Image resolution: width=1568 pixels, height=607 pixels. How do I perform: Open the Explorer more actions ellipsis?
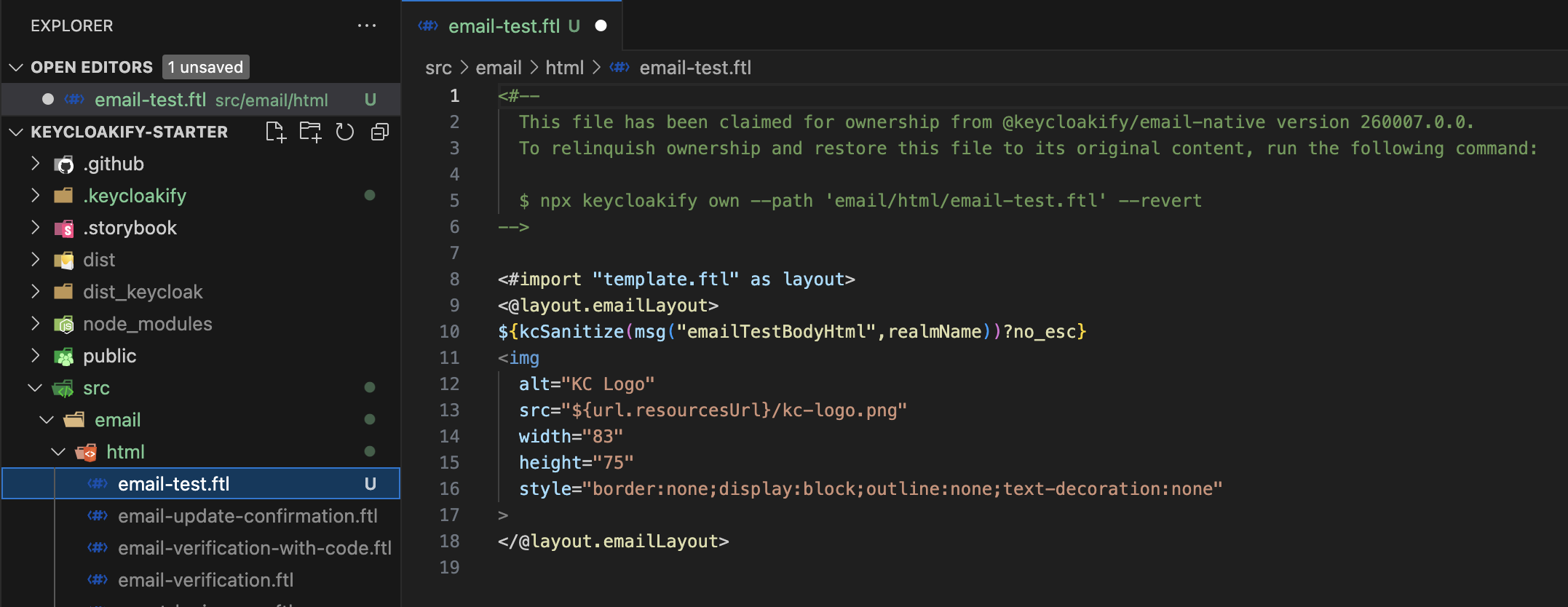pos(367,26)
